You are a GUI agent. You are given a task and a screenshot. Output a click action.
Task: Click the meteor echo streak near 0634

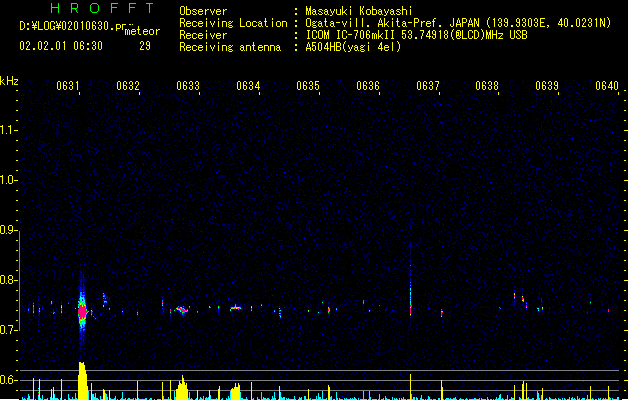tap(235, 308)
